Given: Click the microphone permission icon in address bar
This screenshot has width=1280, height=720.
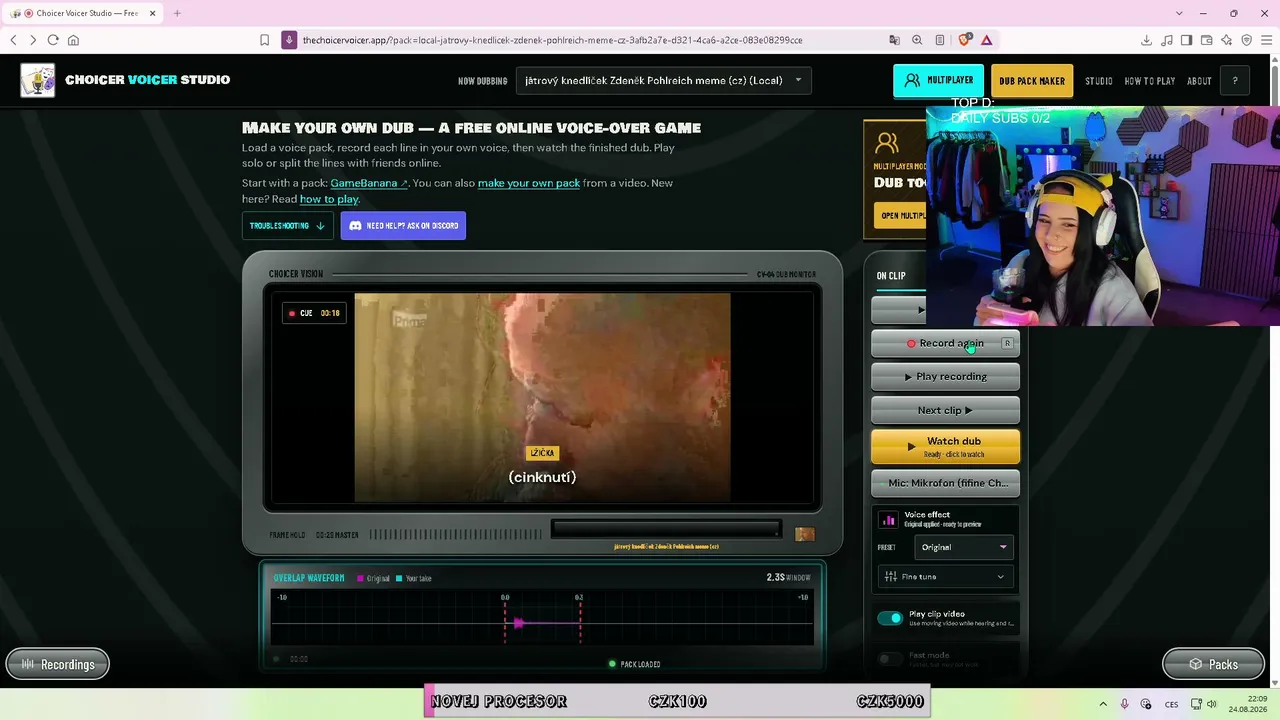Looking at the screenshot, I should pyautogui.click(x=289, y=40).
